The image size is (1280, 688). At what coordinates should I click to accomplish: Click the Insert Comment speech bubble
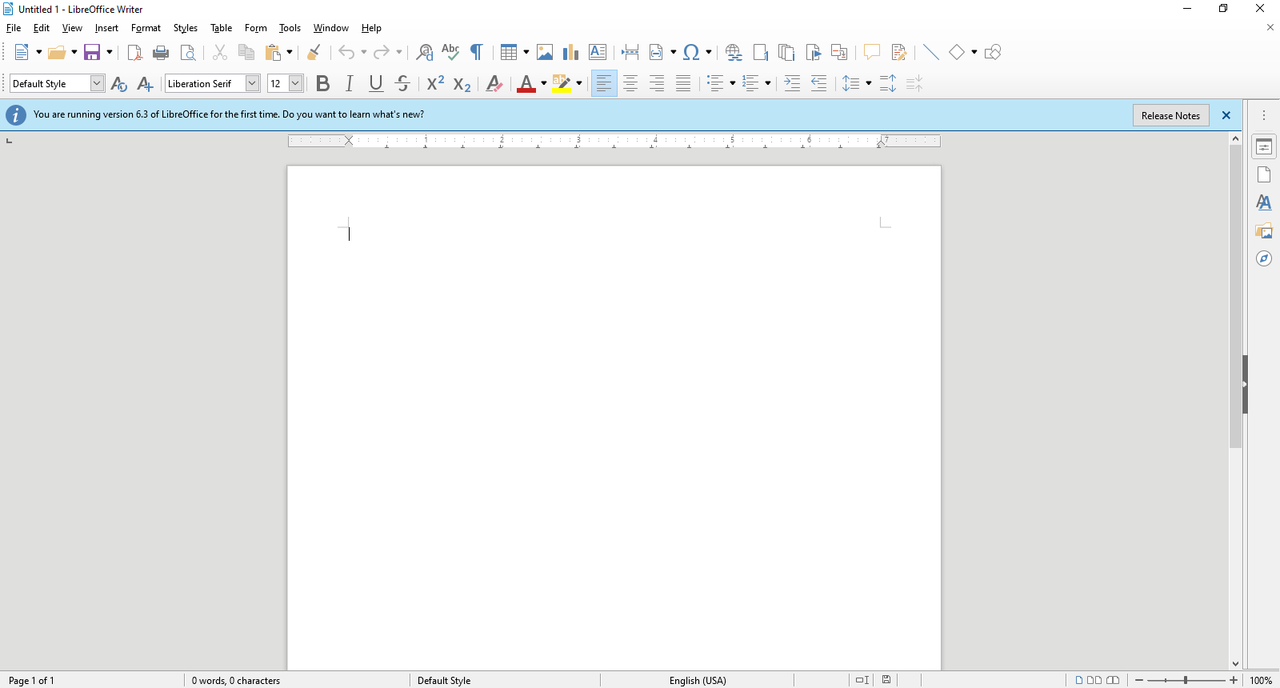pyautogui.click(x=872, y=52)
